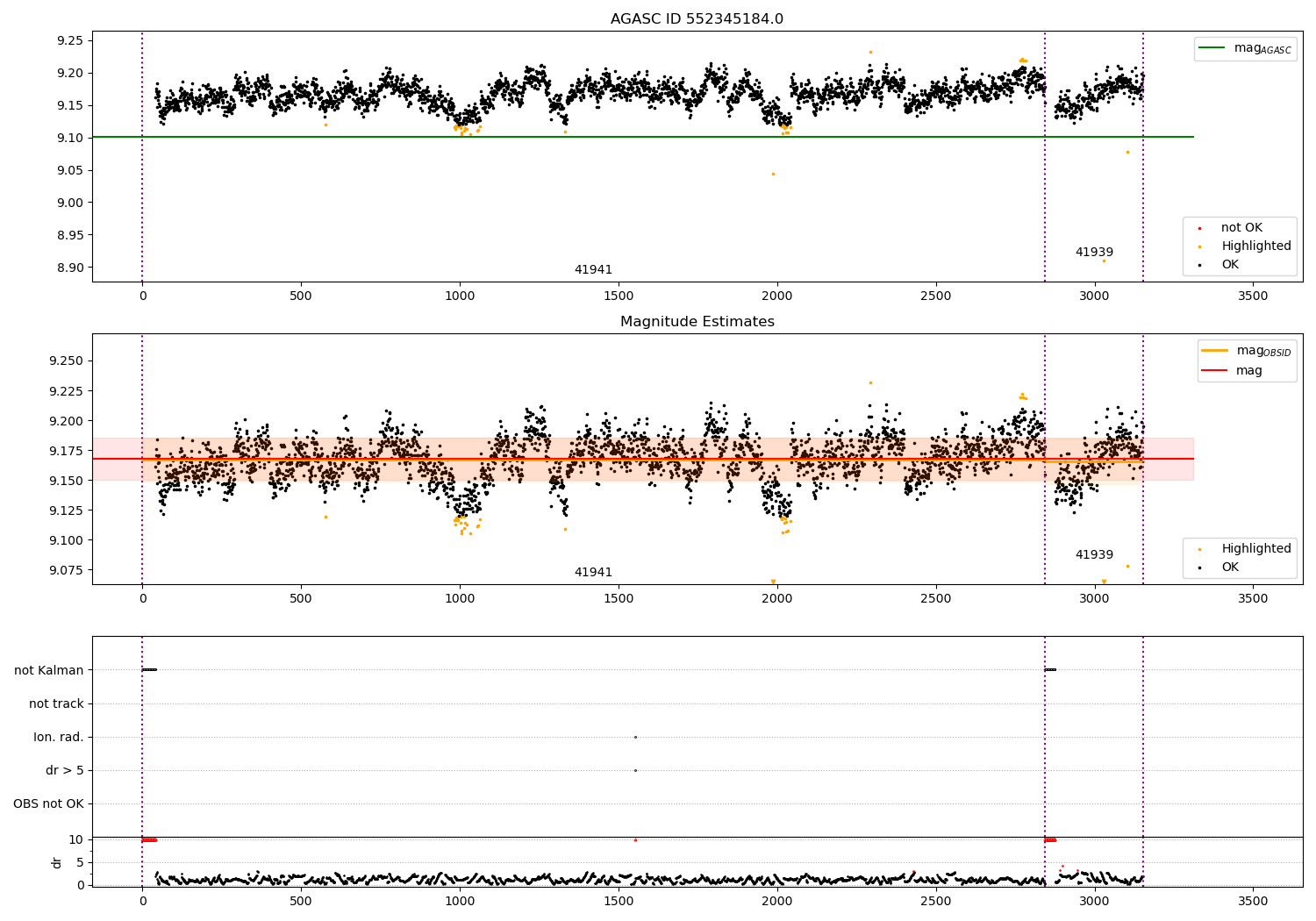1316x921 pixels.
Task: Click the 'Magnitude Estimates' plot title
Action: pyautogui.click(x=697, y=322)
